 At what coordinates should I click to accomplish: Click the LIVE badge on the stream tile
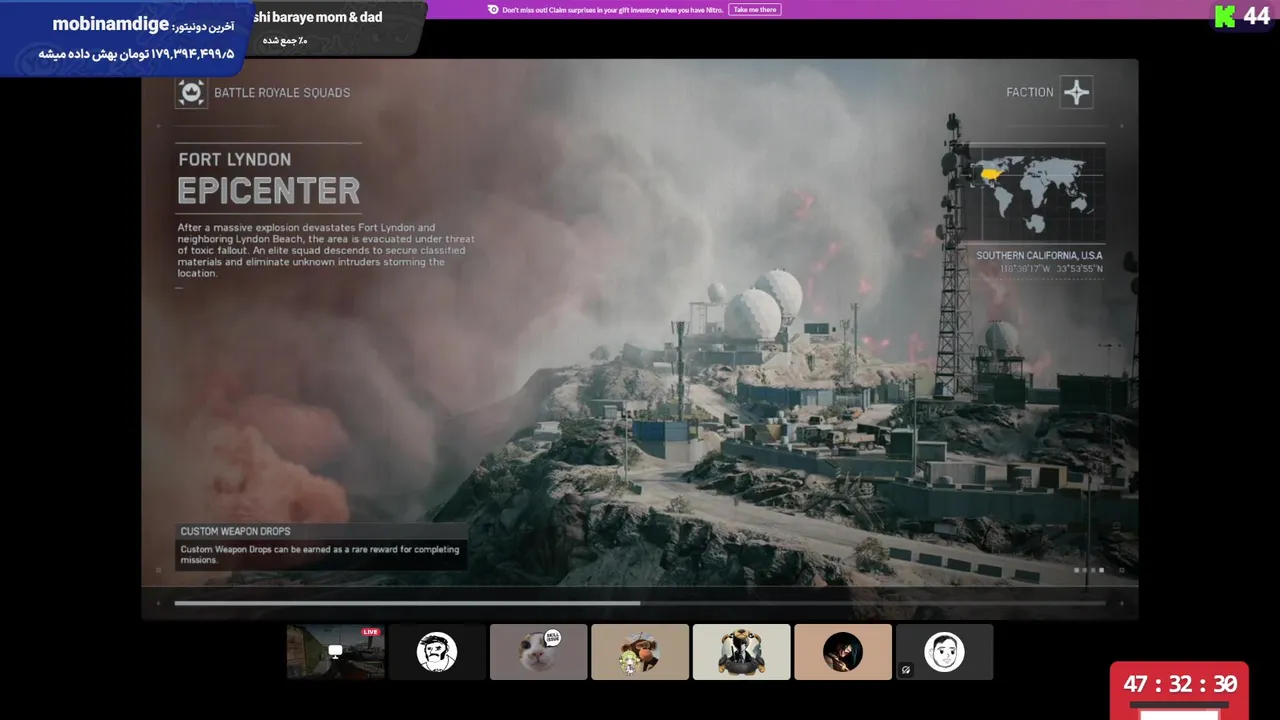click(x=371, y=632)
